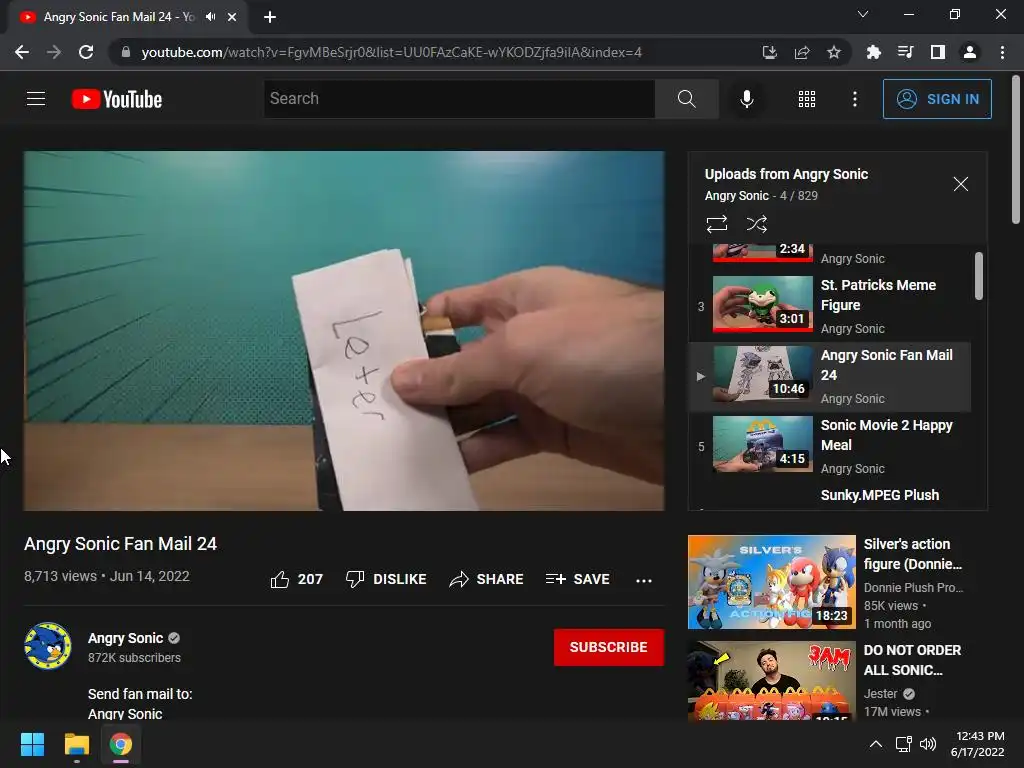Share this page from the address bar
Image resolution: width=1024 pixels, height=768 pixels.
802,52
